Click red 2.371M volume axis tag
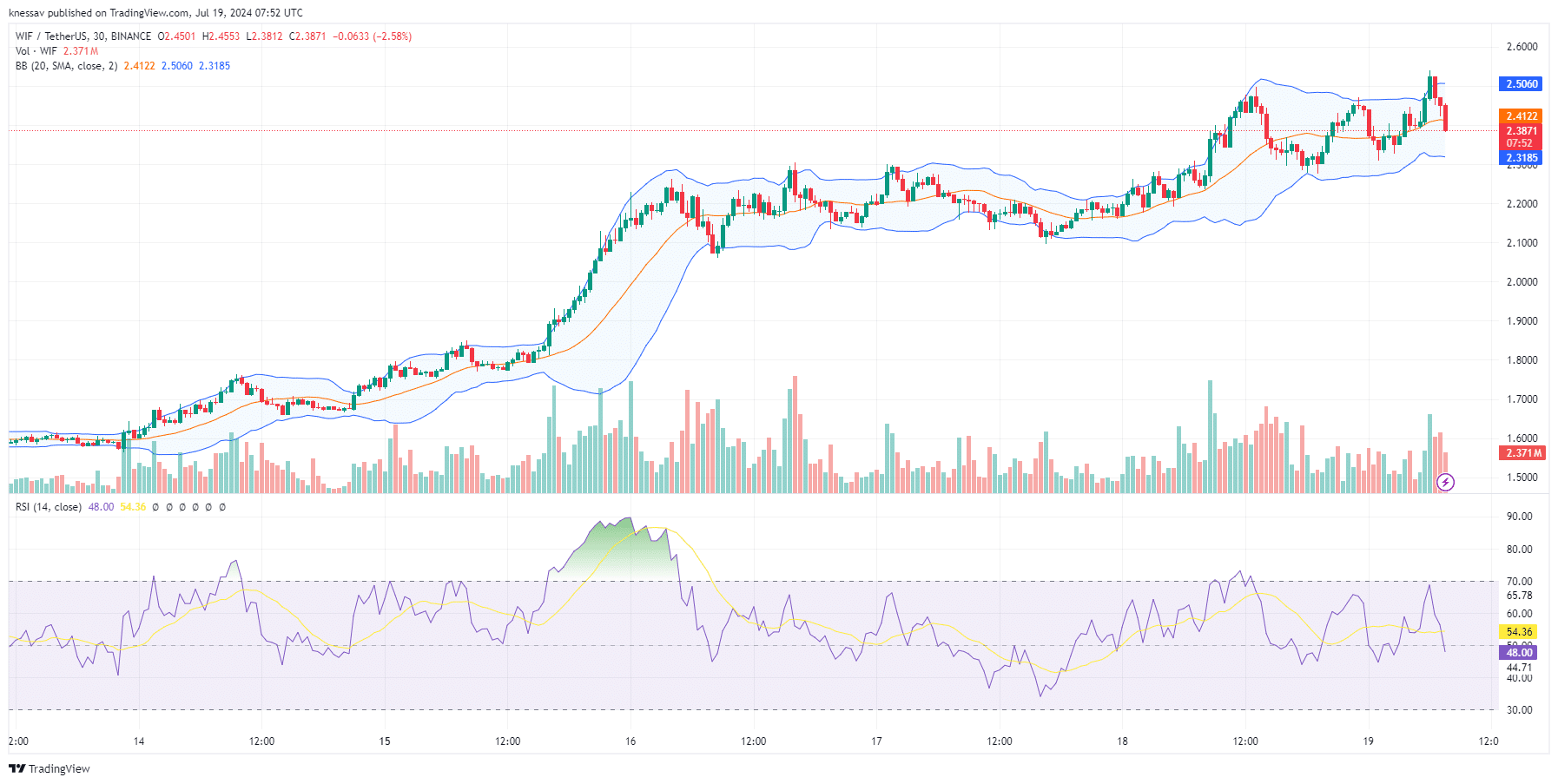 1522,453
